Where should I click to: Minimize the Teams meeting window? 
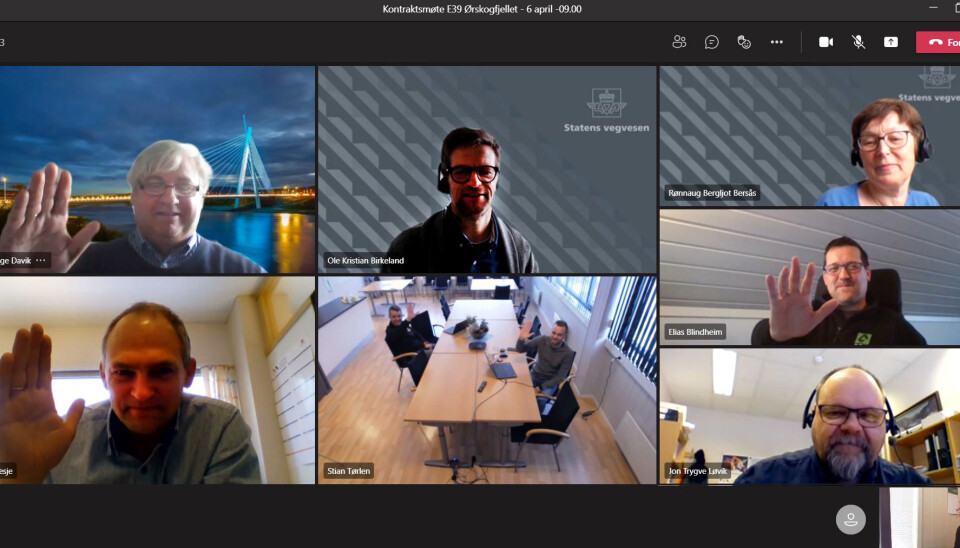click(932, 9)
